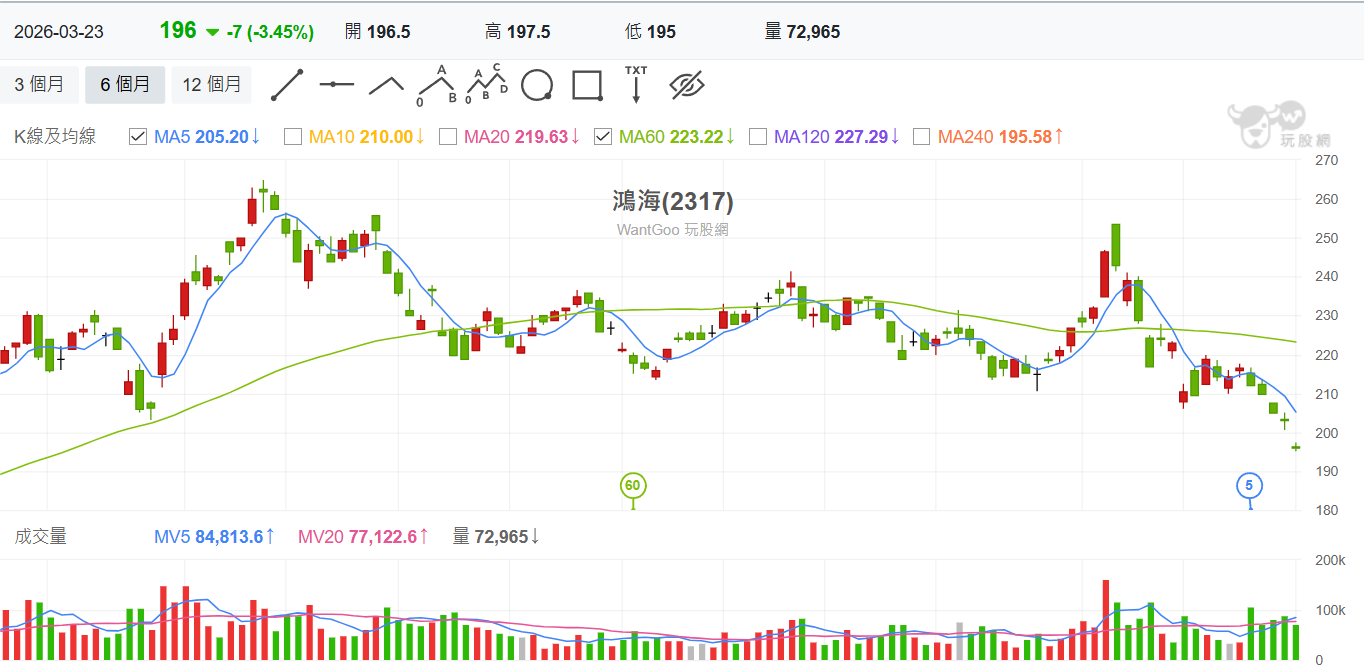Select the 0-A-B wave pattern tool
The height and width of the screenshot is (672, 1364).
(437, 85)
